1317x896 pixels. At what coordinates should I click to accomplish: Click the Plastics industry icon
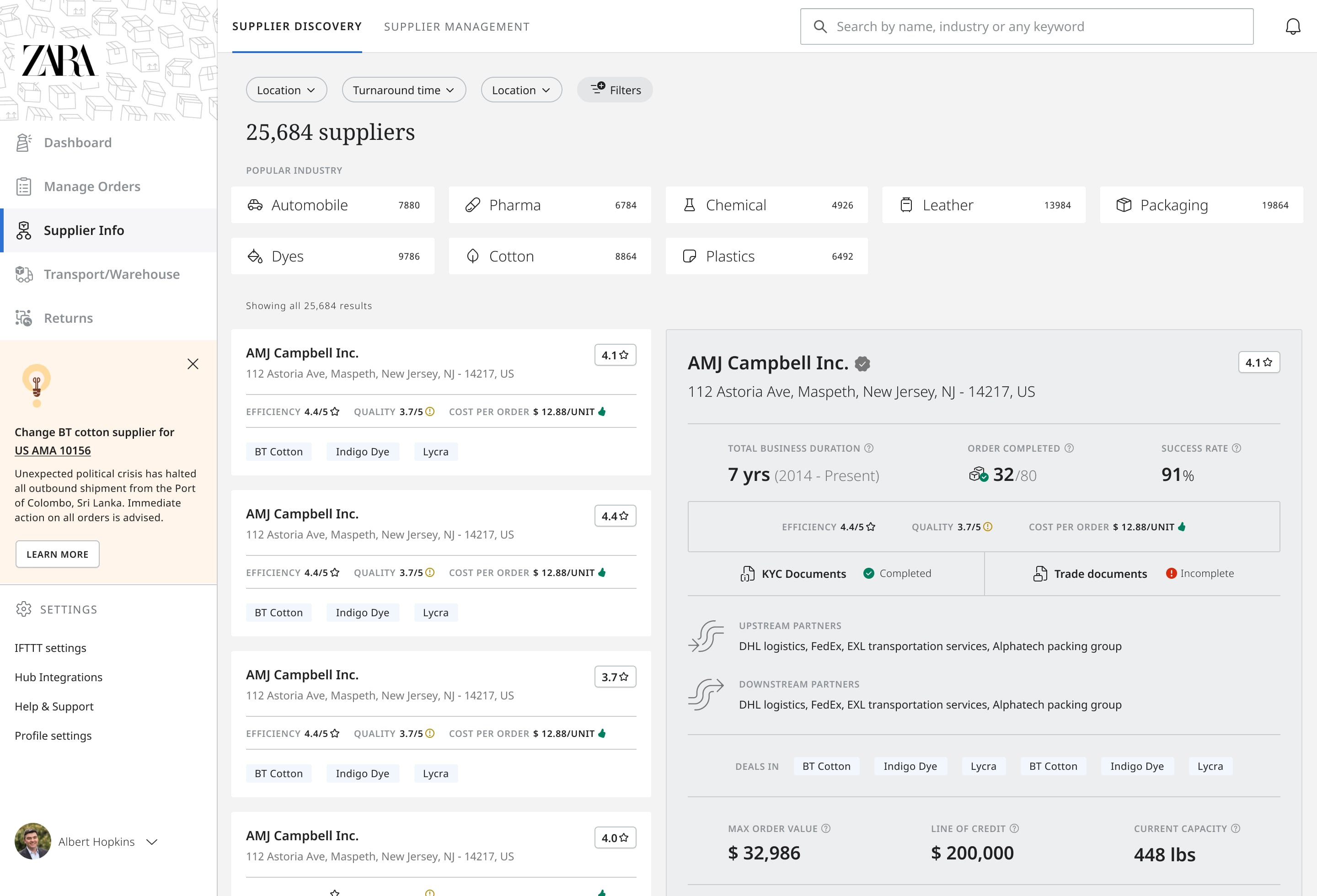pyautogui.click(x=690, y=256)
